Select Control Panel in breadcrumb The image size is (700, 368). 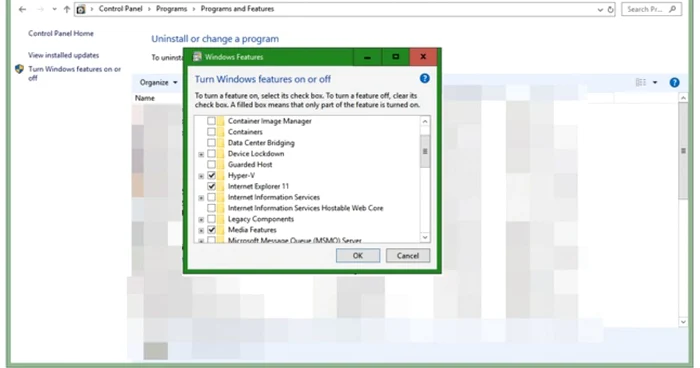click(x=121, y=9)
